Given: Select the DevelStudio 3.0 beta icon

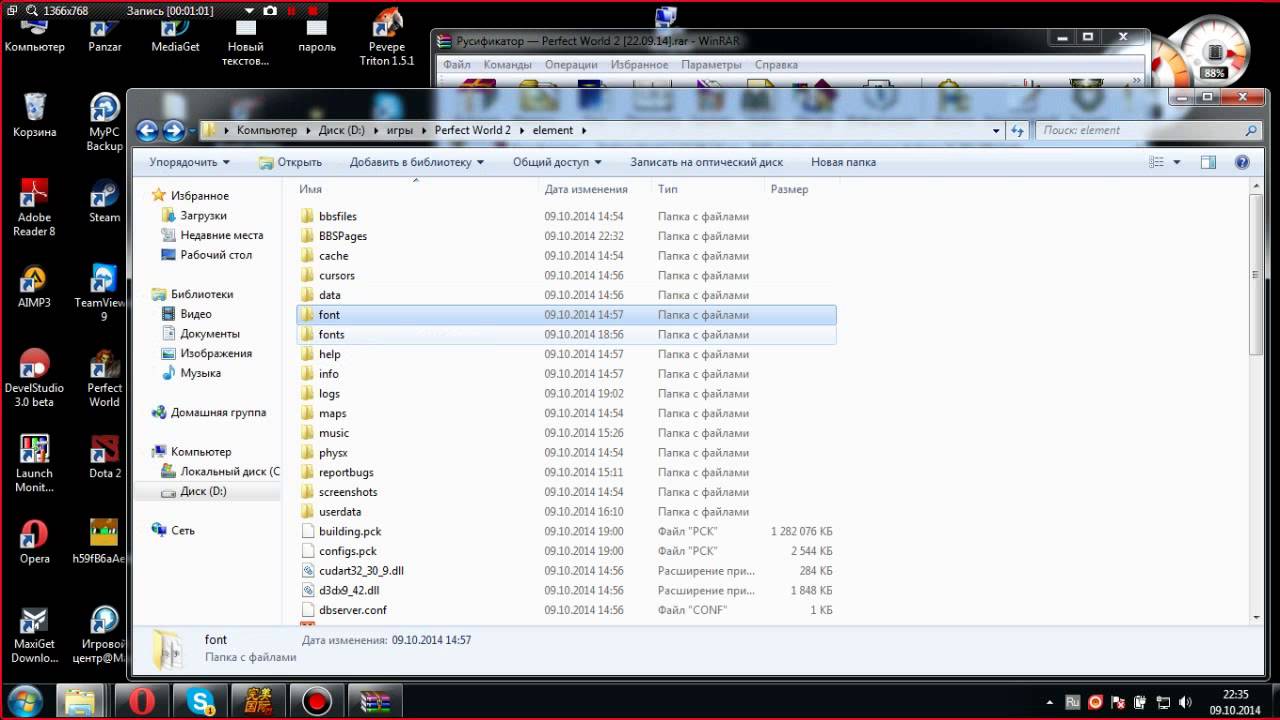Looking at the screenshot, I should pyautogui.click(x=34, y=378).
